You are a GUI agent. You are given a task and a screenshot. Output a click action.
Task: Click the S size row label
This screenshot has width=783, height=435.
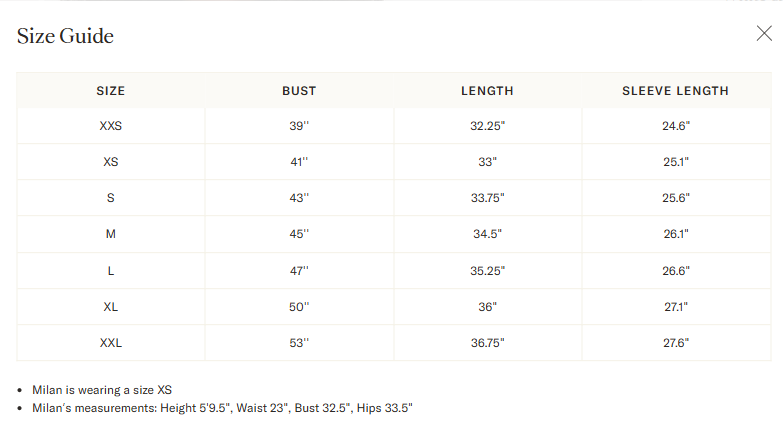click(111, 198)
